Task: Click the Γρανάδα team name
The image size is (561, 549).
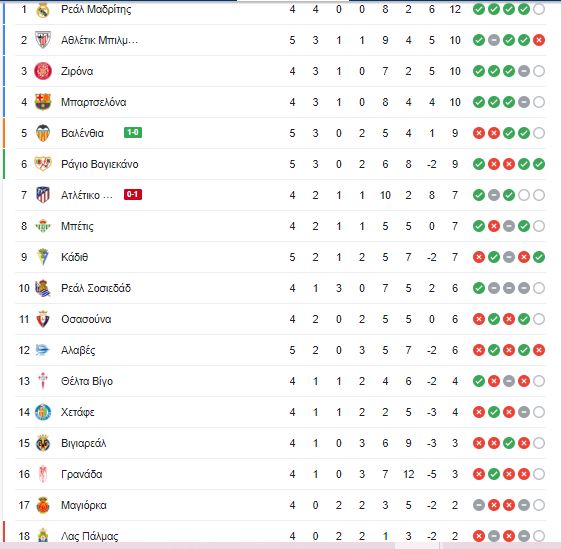Action: (x=82, y=474)
